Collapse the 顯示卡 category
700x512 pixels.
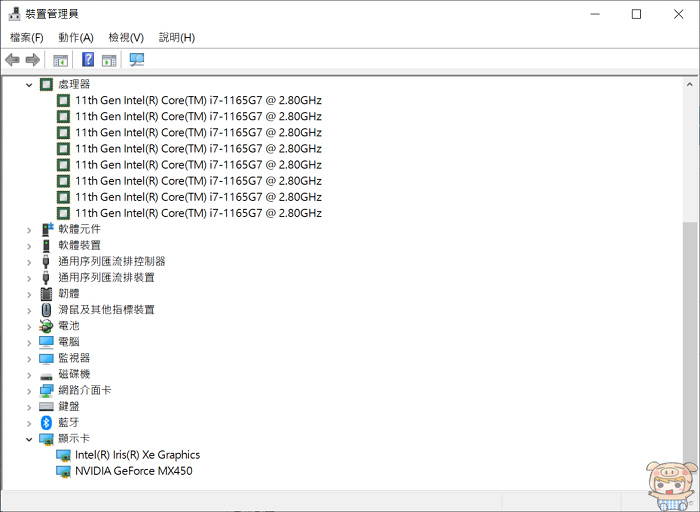click(x=29, y=439)
